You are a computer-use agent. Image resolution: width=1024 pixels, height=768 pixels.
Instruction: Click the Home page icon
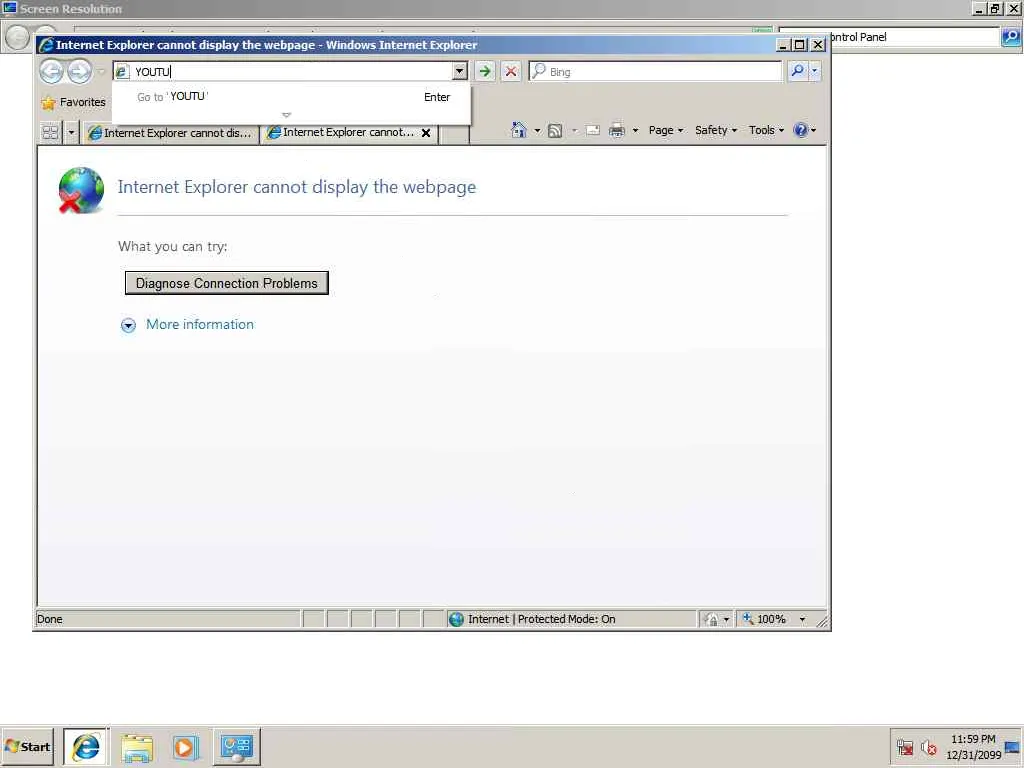tap(519, 130)
